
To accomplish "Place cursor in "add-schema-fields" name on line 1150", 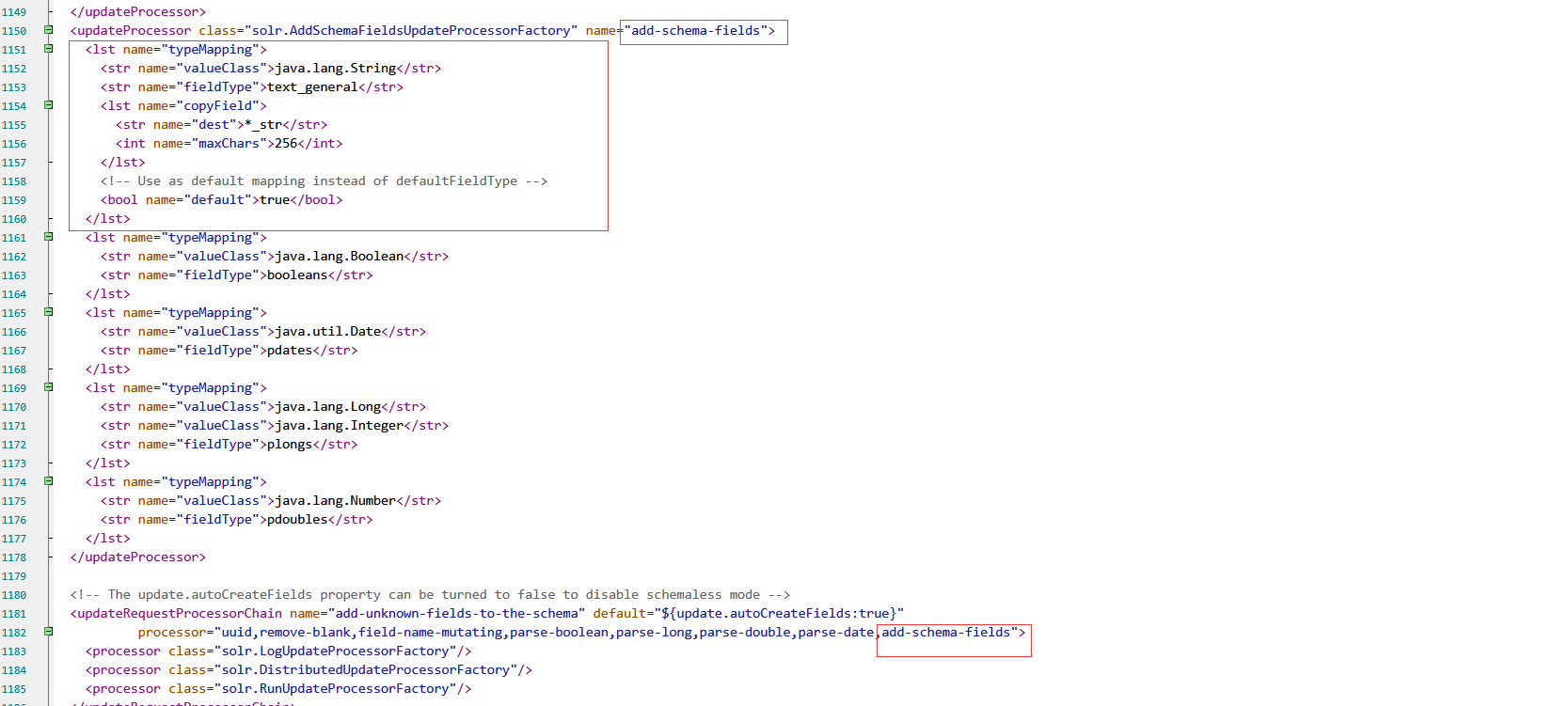I will [x=695, y=31].
